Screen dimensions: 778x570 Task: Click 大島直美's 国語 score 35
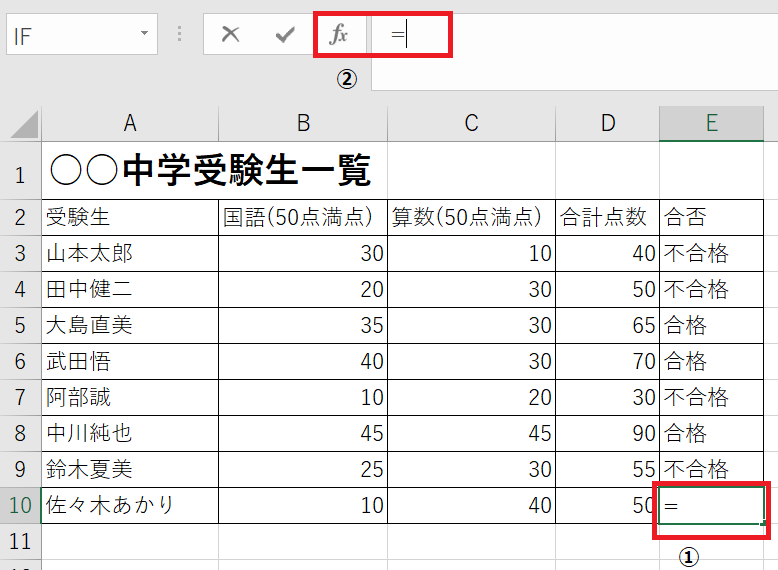(303, 325)
